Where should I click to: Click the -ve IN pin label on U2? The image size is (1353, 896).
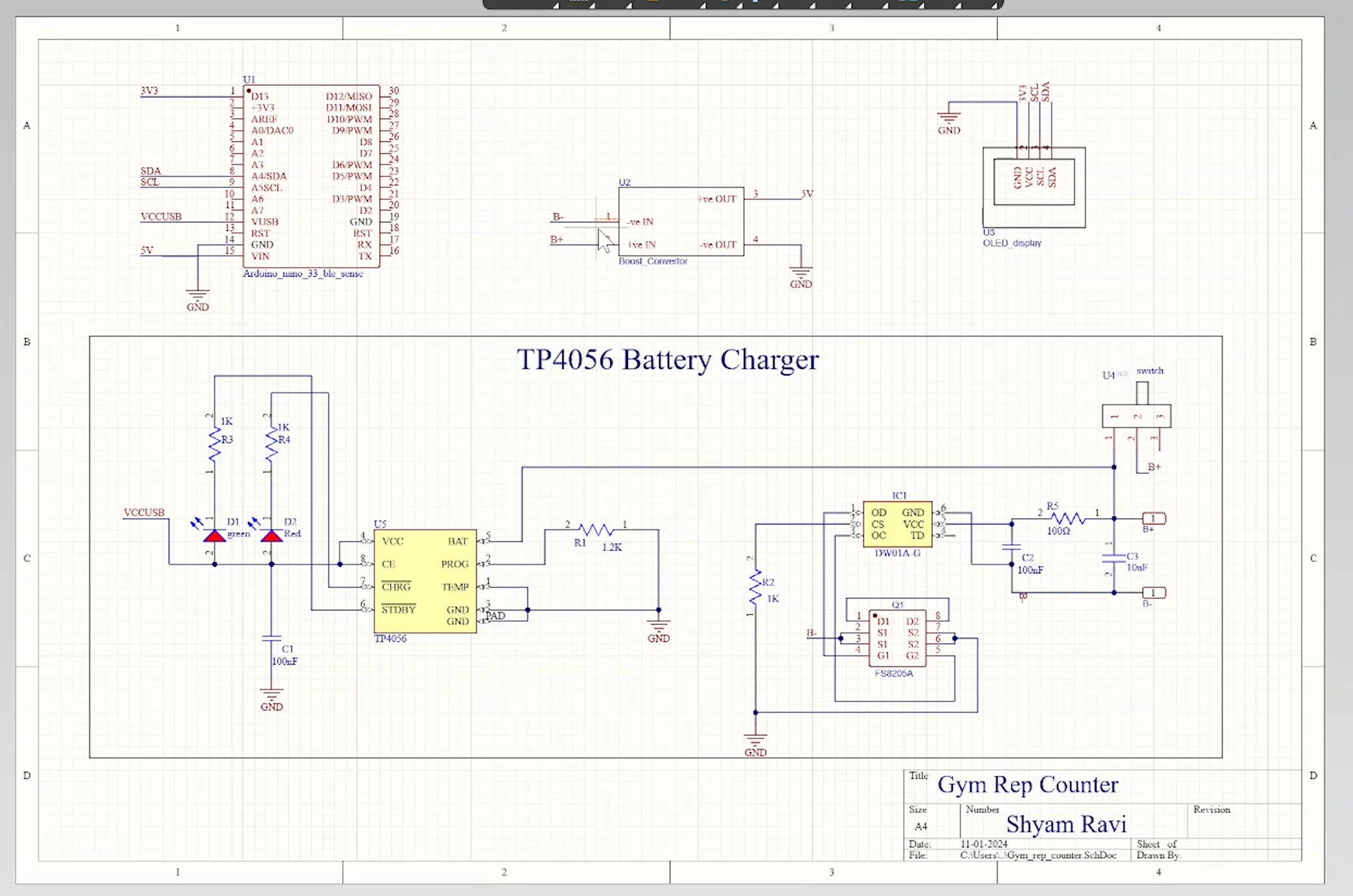tap(640, 221)
